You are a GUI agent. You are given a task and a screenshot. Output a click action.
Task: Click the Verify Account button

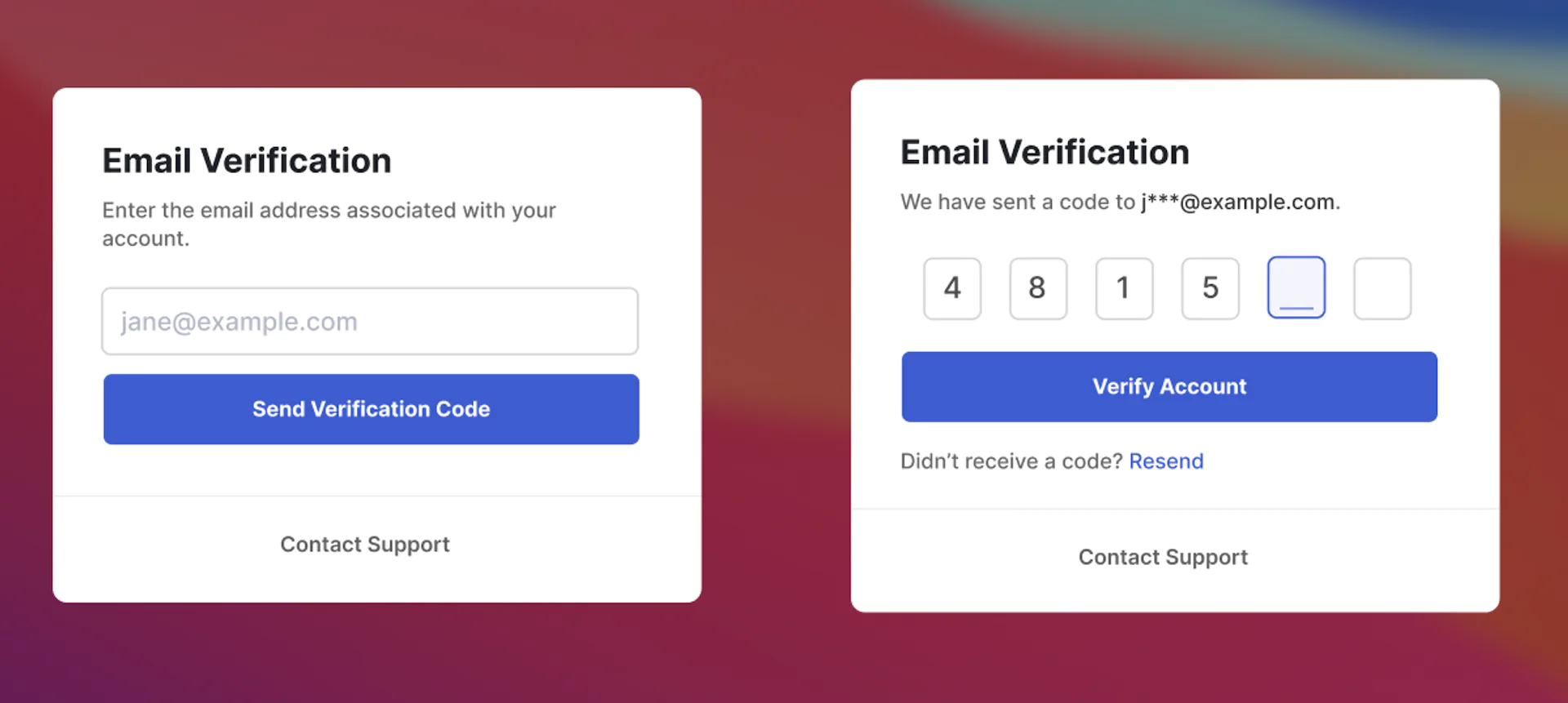tap(1169, 387)
